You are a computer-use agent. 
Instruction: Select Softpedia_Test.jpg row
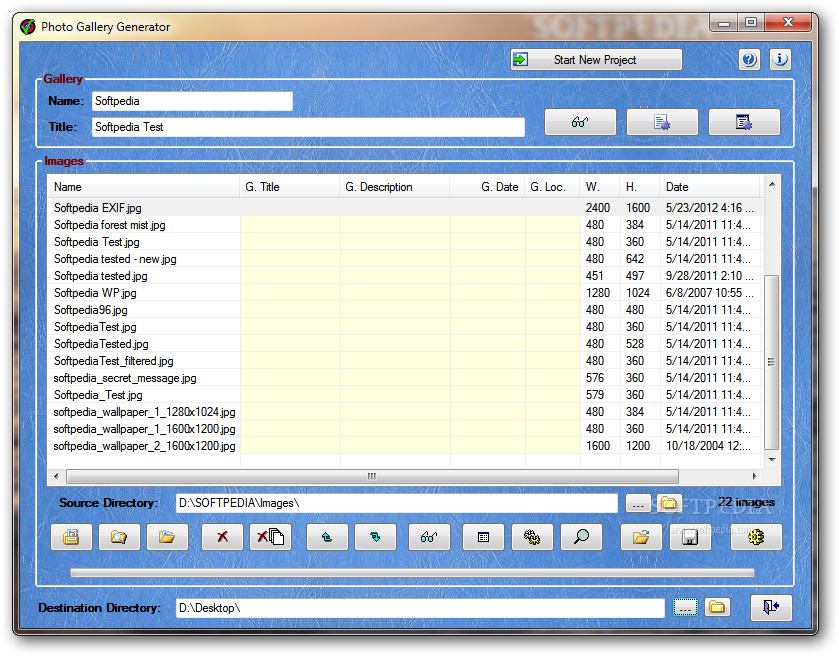tap(405, 395)
